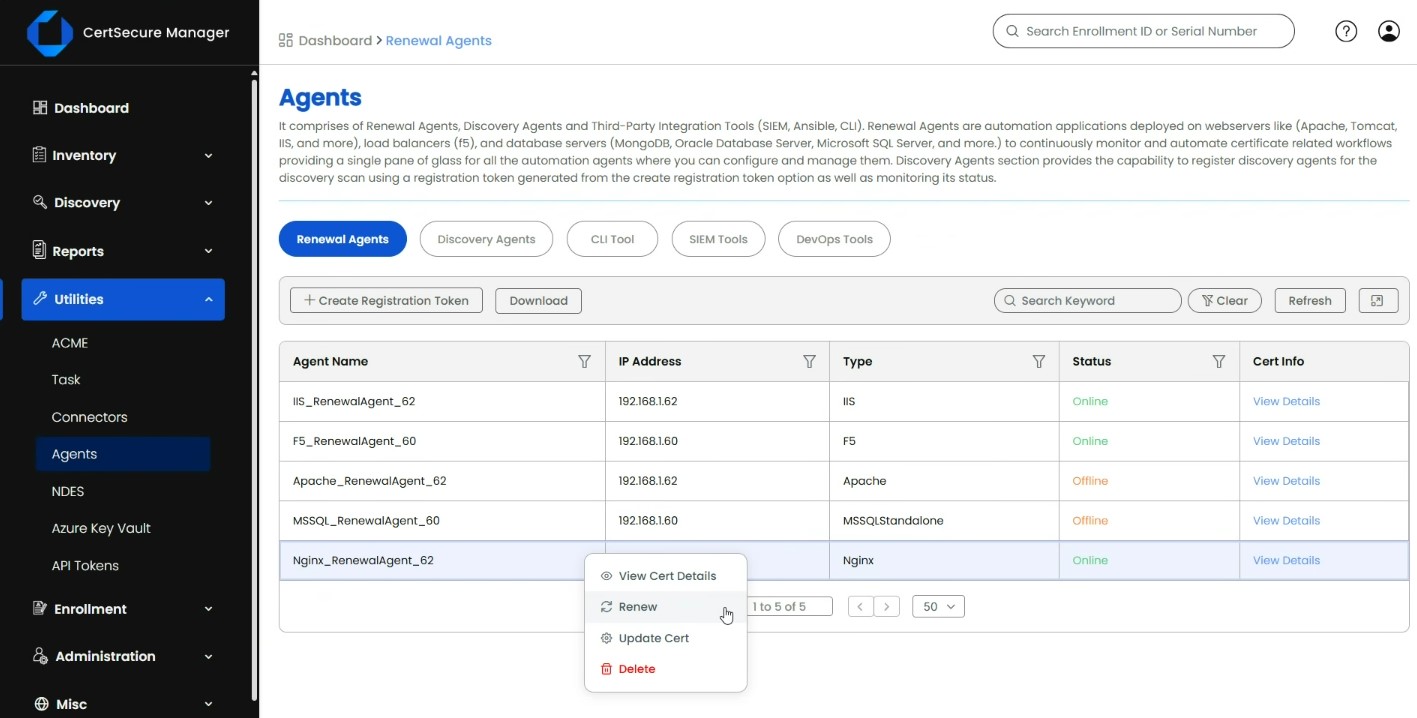Click the dashboard grid icon in breadcrumb
Screen dimensions: 1417x718
point(285,40)
